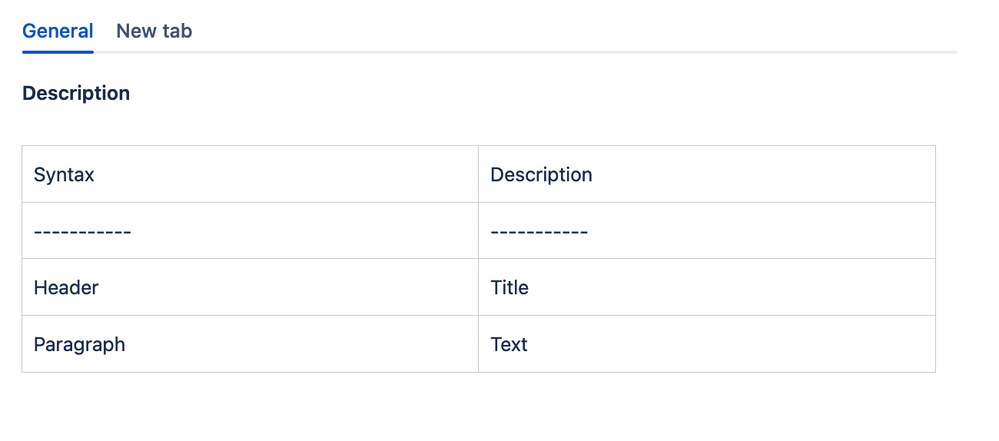The width and height of the screenshot is (999, 441).
Task: Click the bold Description section heading
Action: pos(76,93)
